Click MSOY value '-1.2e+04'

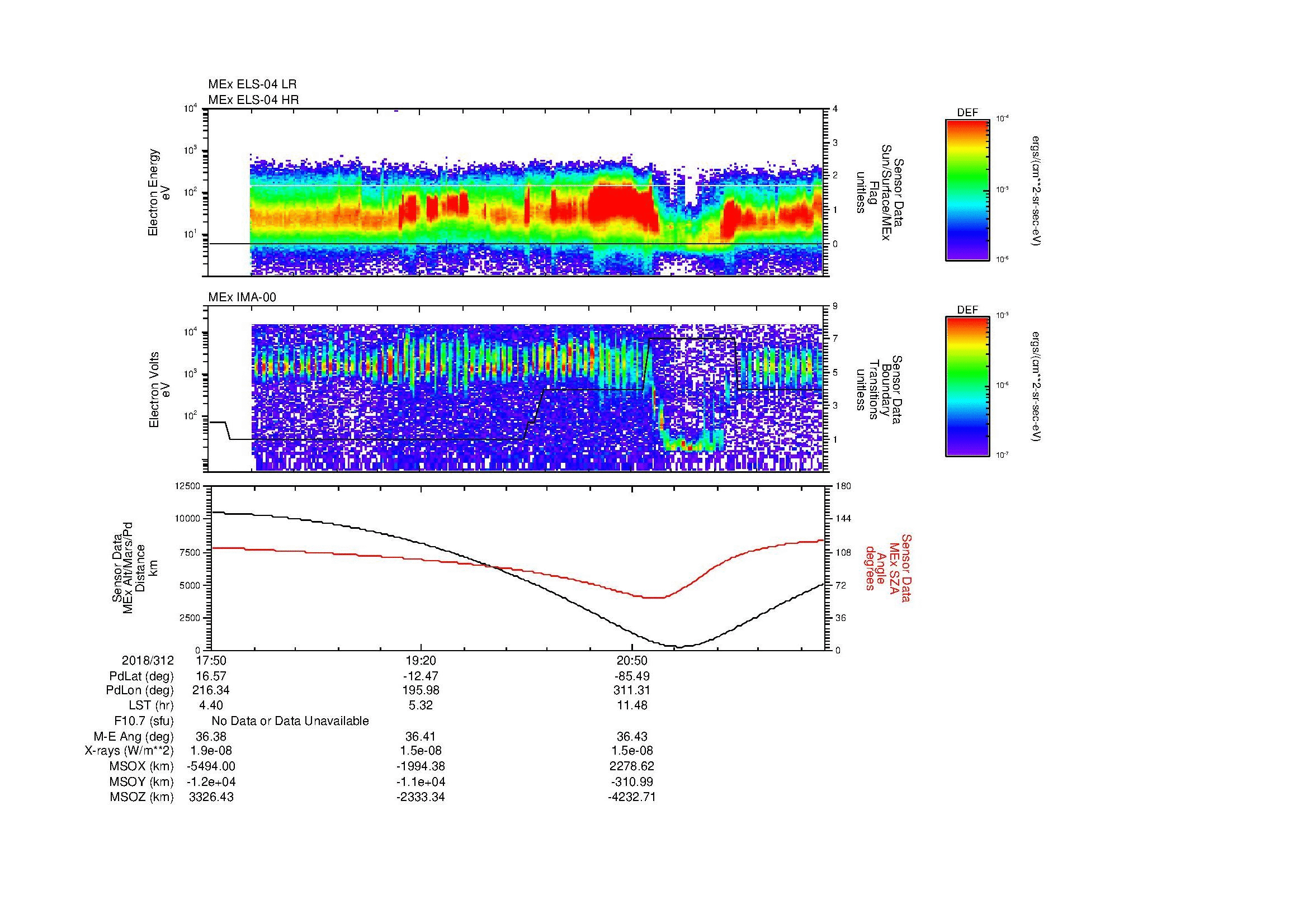click(211, 781)
